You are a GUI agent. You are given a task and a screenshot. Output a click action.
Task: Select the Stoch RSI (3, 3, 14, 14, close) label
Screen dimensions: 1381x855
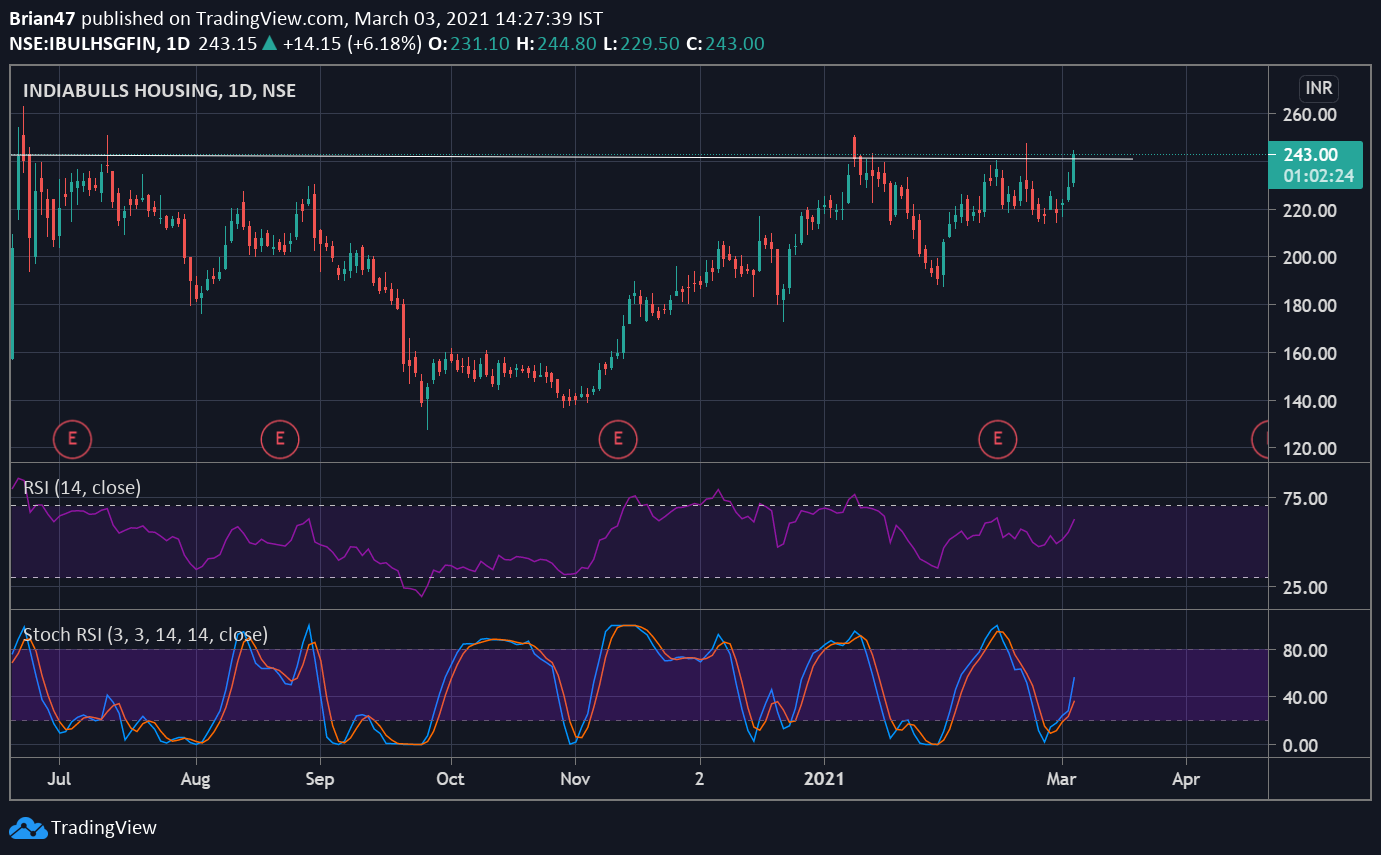coord(145,634)
